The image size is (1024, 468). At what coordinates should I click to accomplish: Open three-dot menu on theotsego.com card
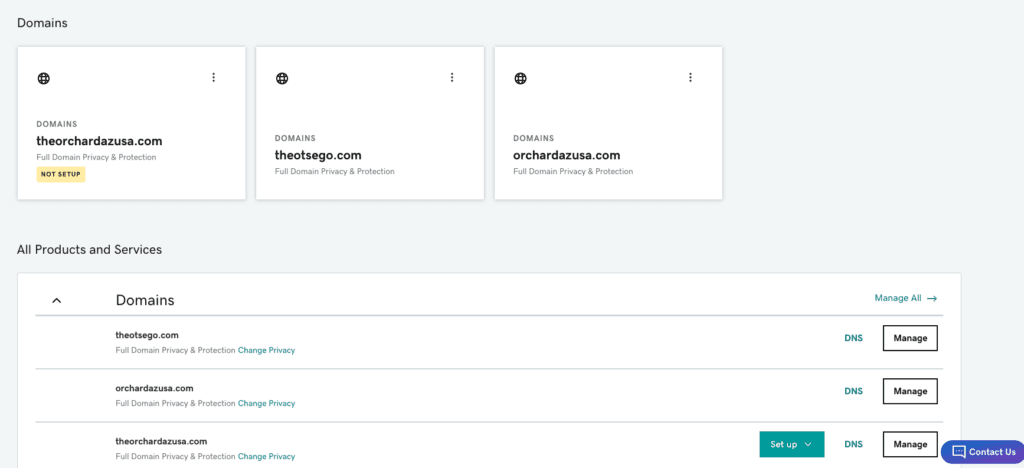pos(451,77)
